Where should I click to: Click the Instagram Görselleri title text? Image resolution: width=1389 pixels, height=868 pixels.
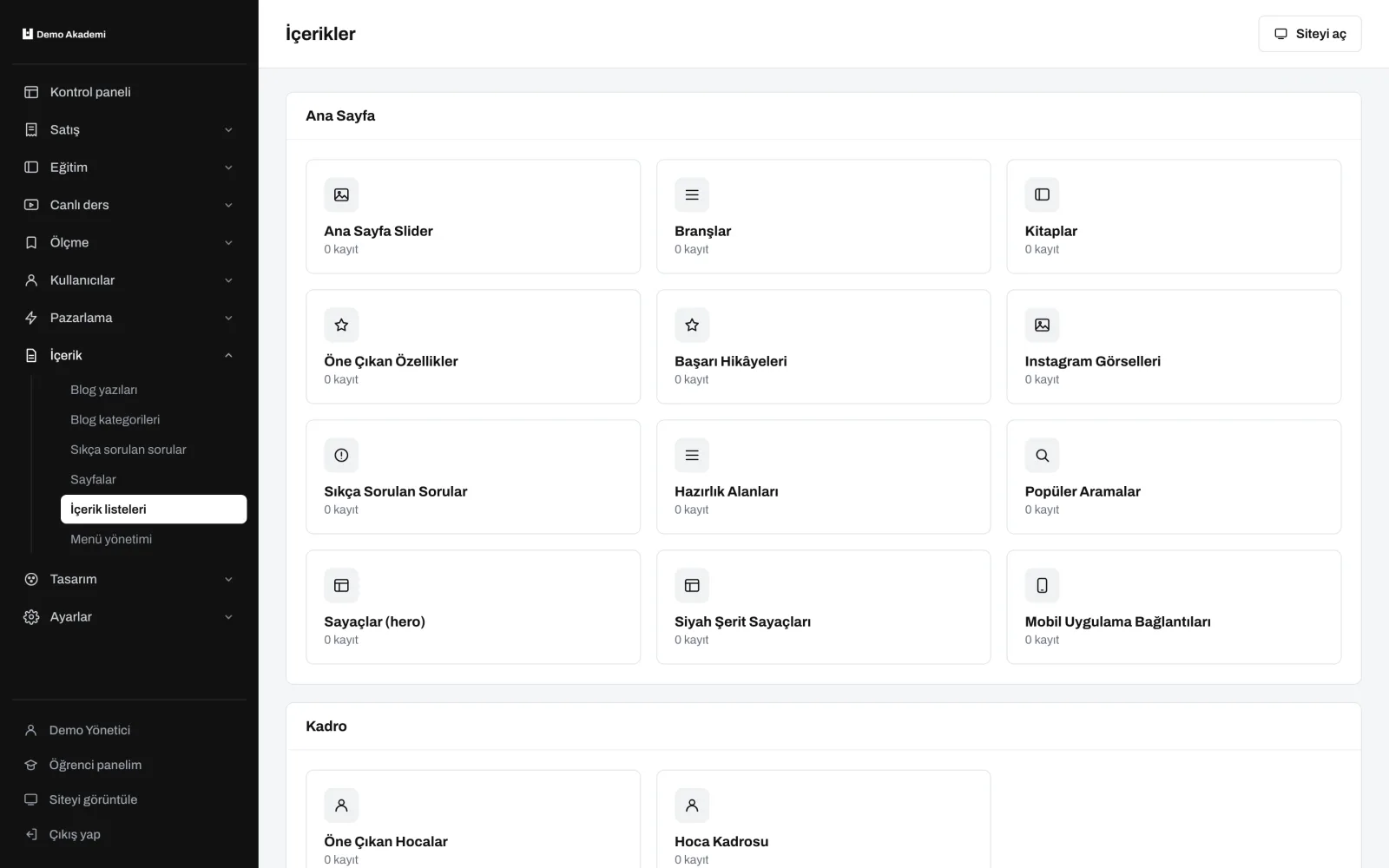point(1092,361)
